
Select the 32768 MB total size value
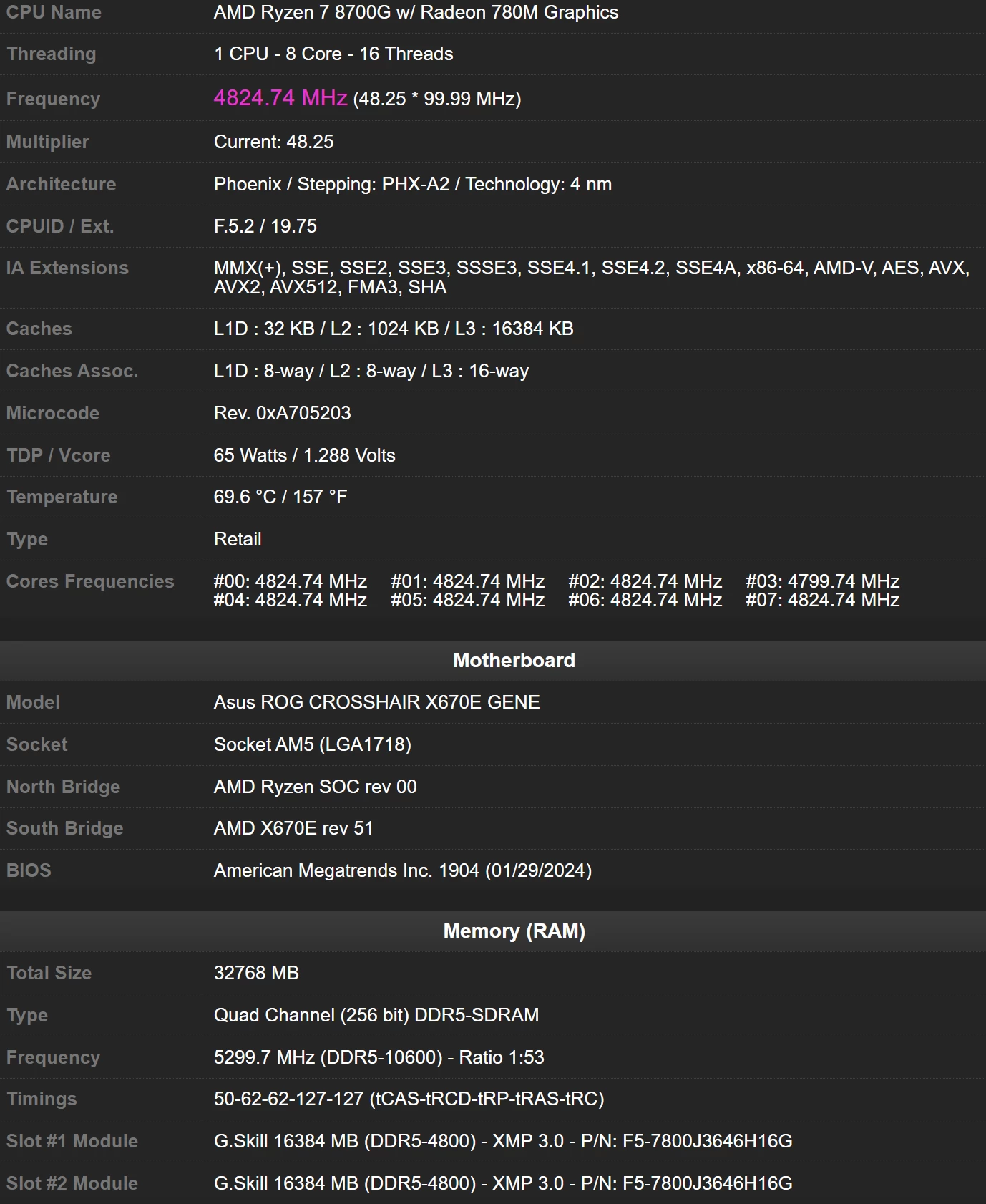[x=256, y=973]
